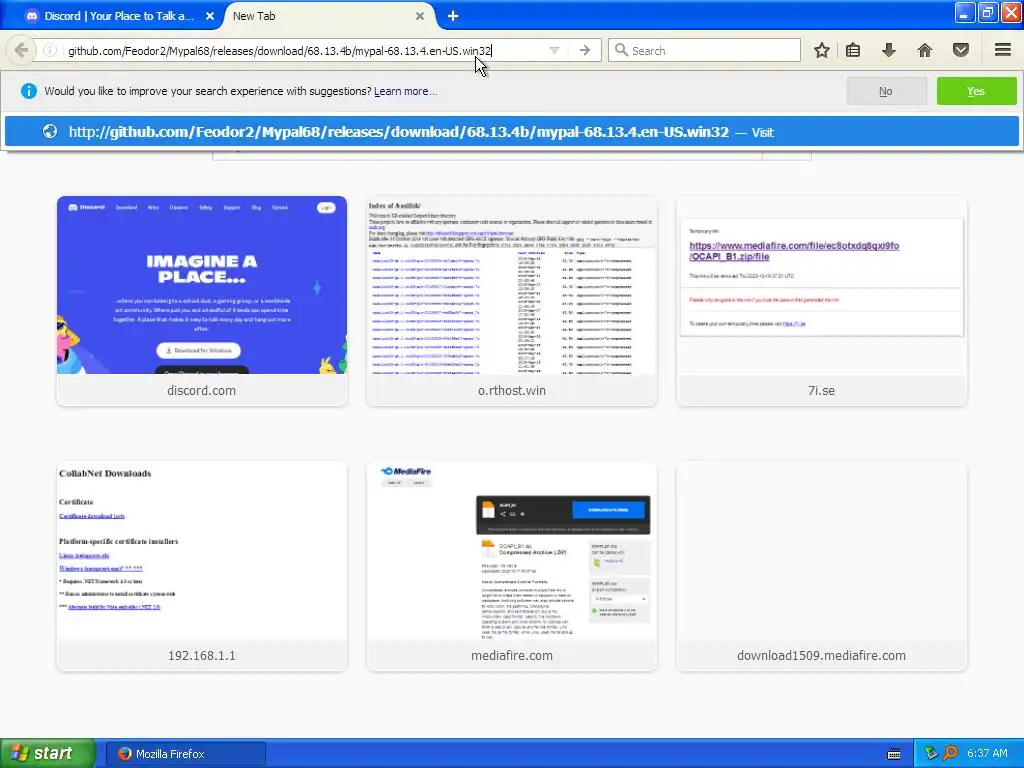The height and width of the screenshot is (768, 1024).
Task: Click the on-screen keyboard tray icon
Action: point(894,754)
